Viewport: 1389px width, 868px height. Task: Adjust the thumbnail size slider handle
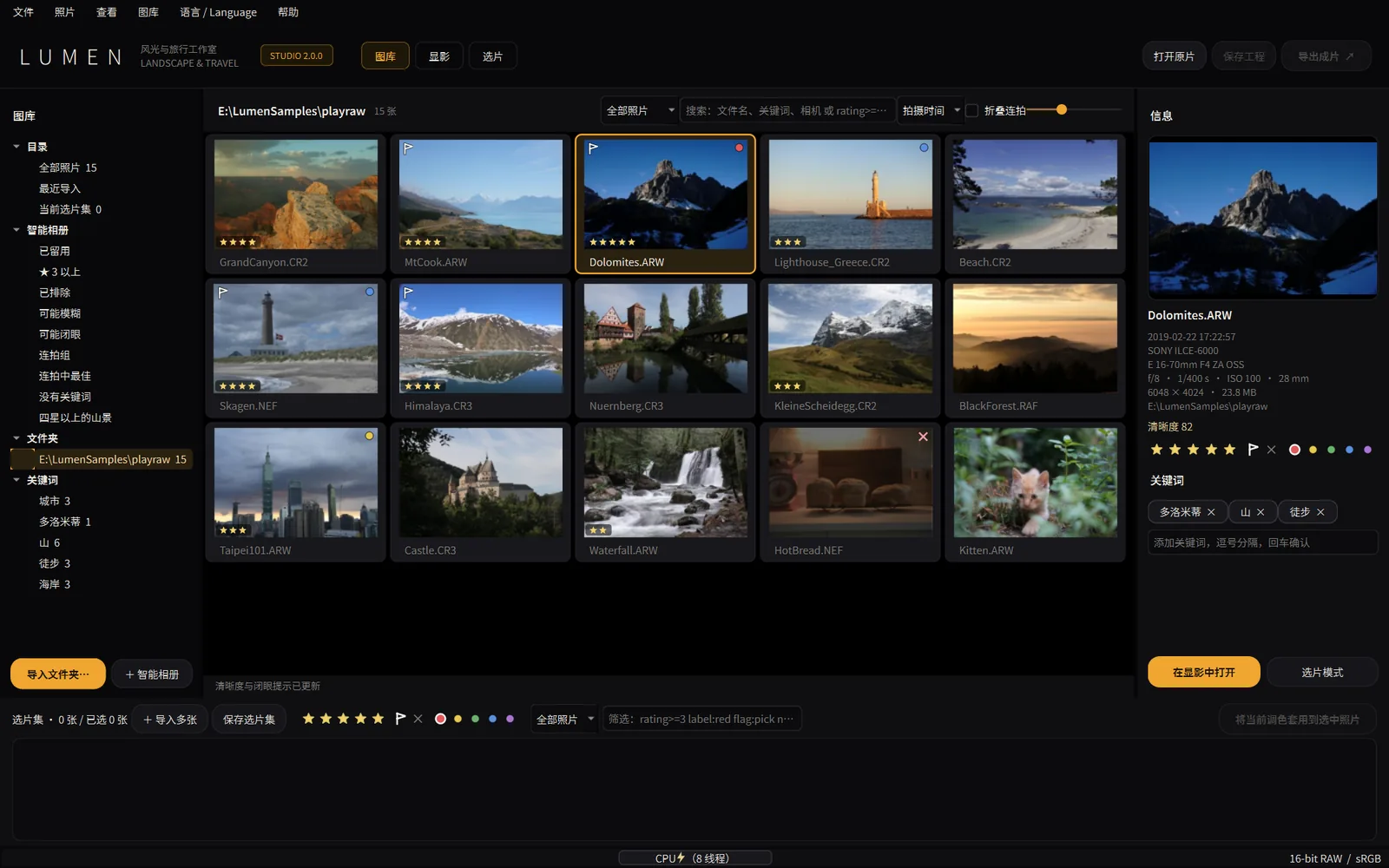1062,109
